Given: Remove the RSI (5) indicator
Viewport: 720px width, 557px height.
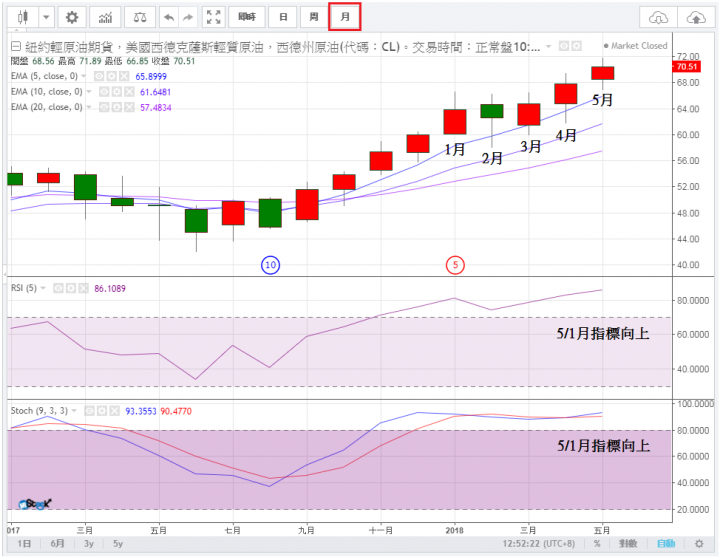Looking at the screenshot, I should [84, 288].
